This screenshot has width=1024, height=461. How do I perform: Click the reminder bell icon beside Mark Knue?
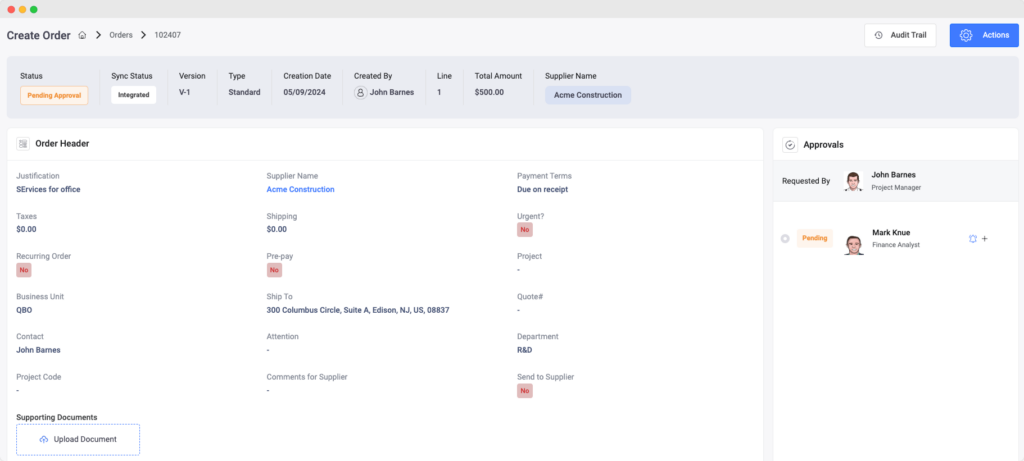(972, 239)
